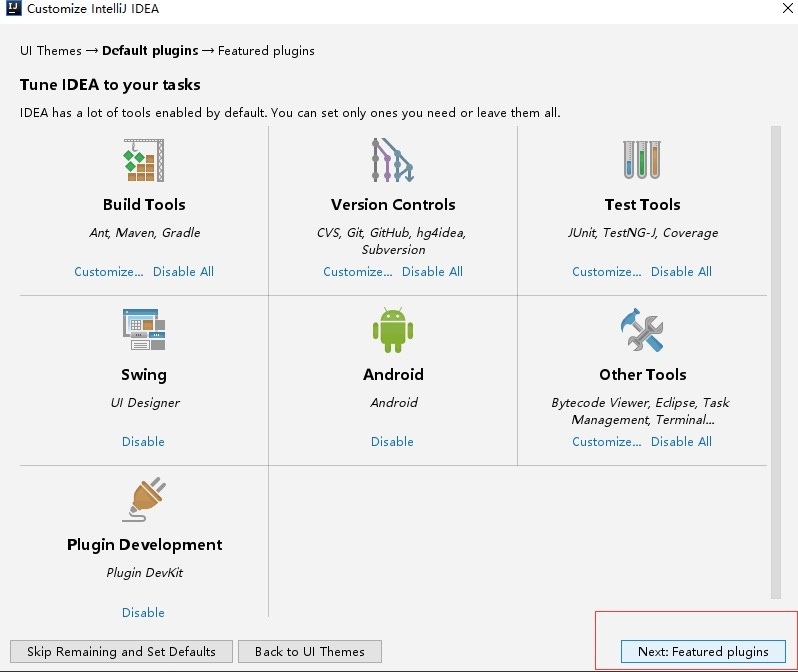Click the 'Plugin DevKit' description text

(145, 573)
